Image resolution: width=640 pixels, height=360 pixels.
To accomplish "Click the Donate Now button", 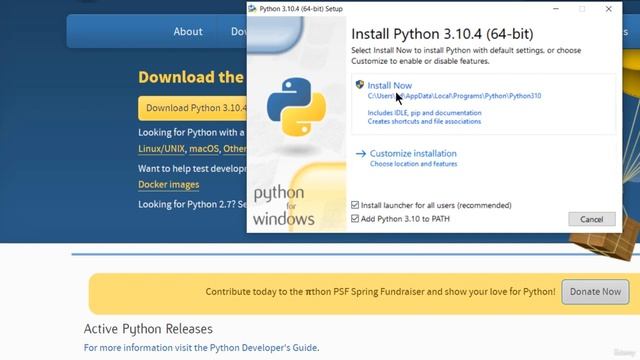I will tap(595, 292).
